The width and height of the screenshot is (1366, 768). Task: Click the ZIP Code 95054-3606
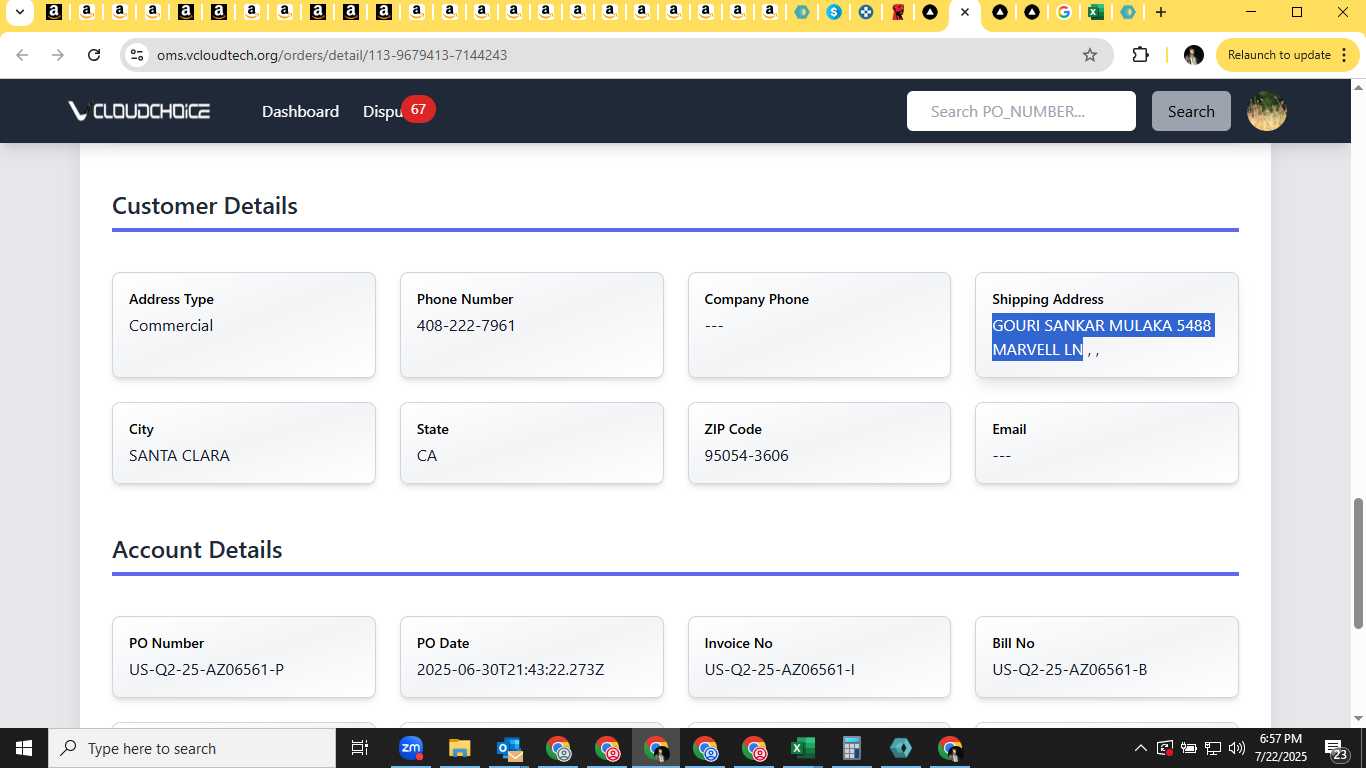click(746, 455)
